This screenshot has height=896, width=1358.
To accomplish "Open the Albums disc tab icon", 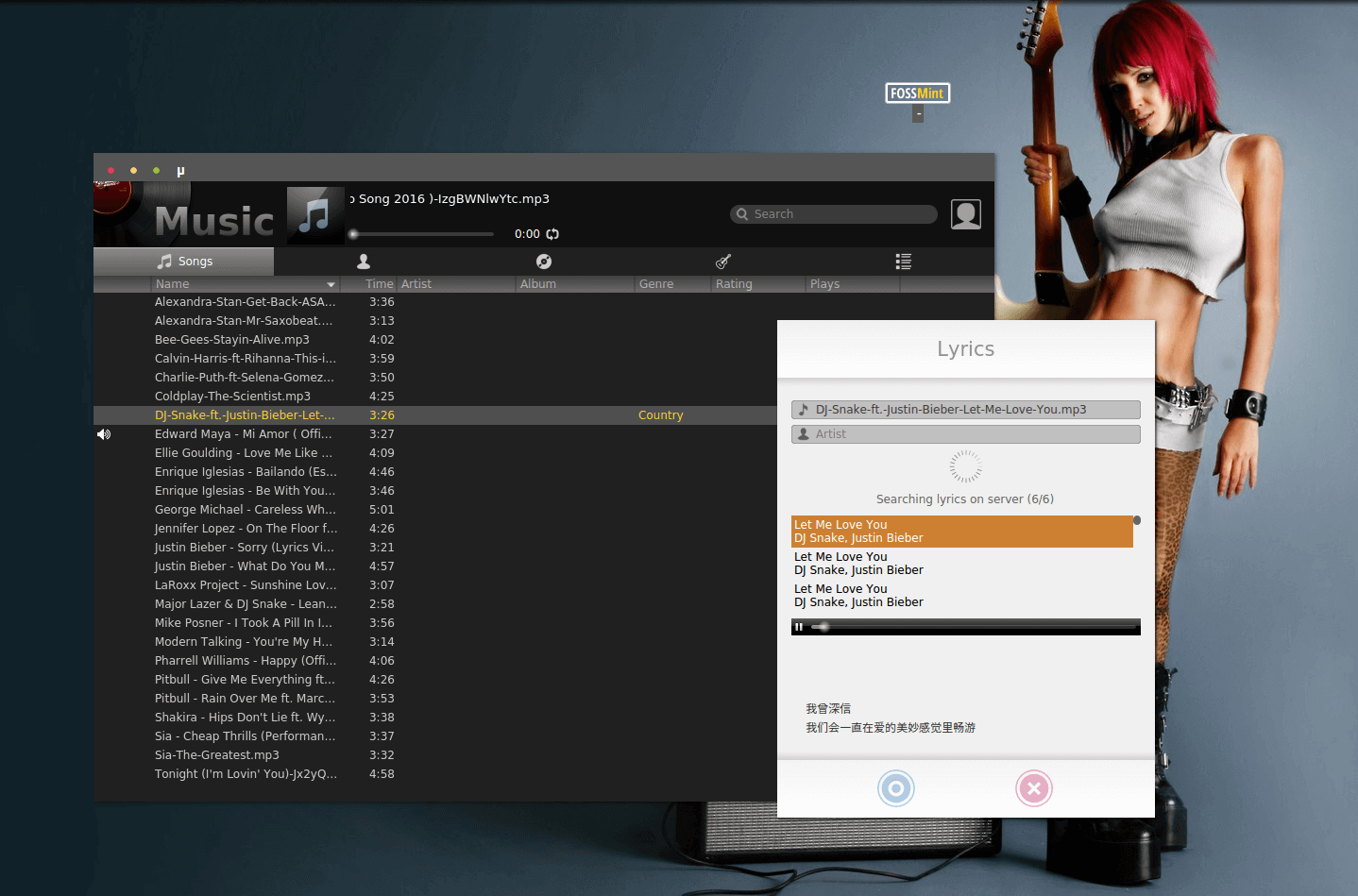I will [544, 262].
